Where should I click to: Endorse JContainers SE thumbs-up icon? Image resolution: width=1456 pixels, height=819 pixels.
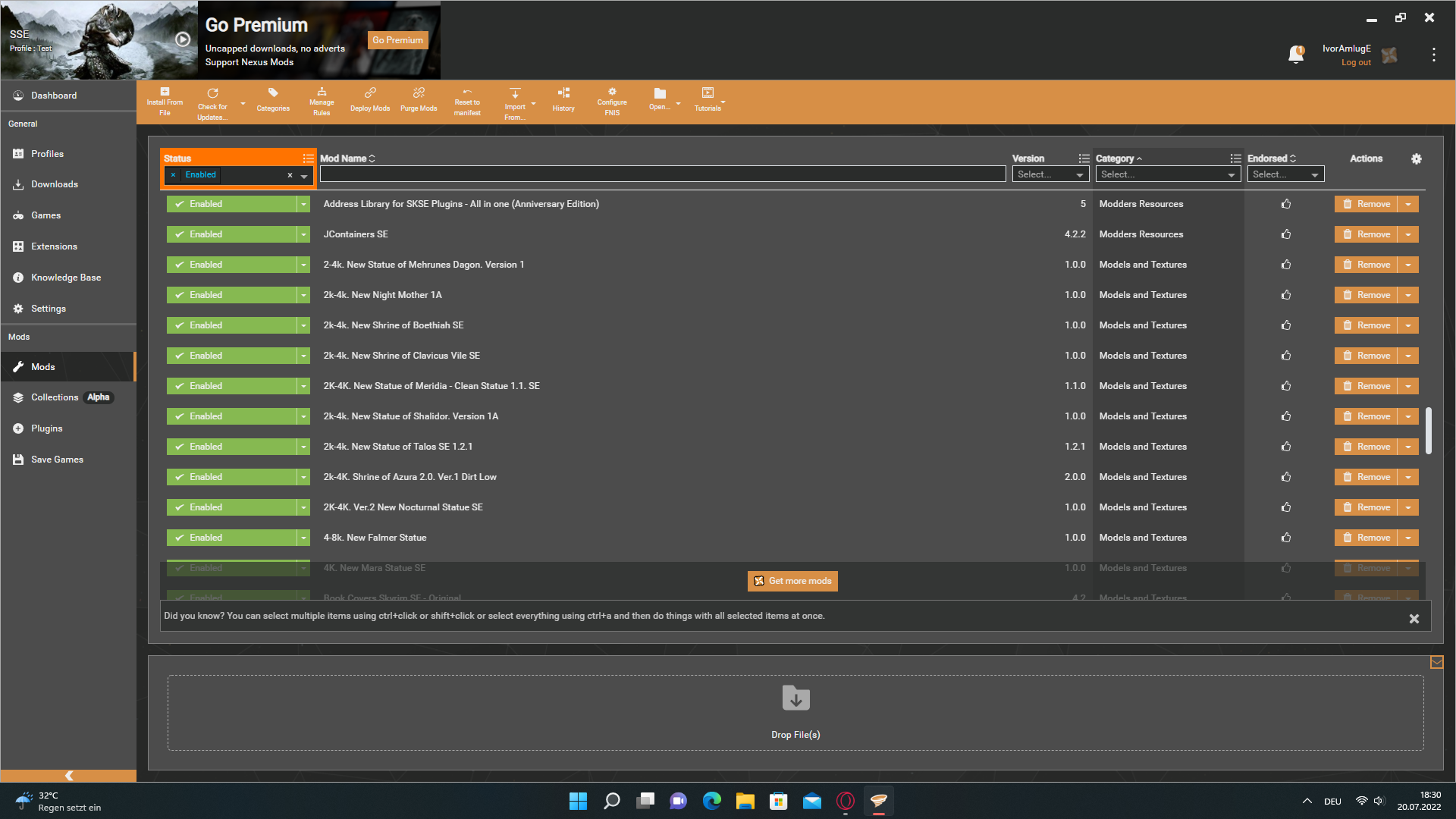[1286, 234]
